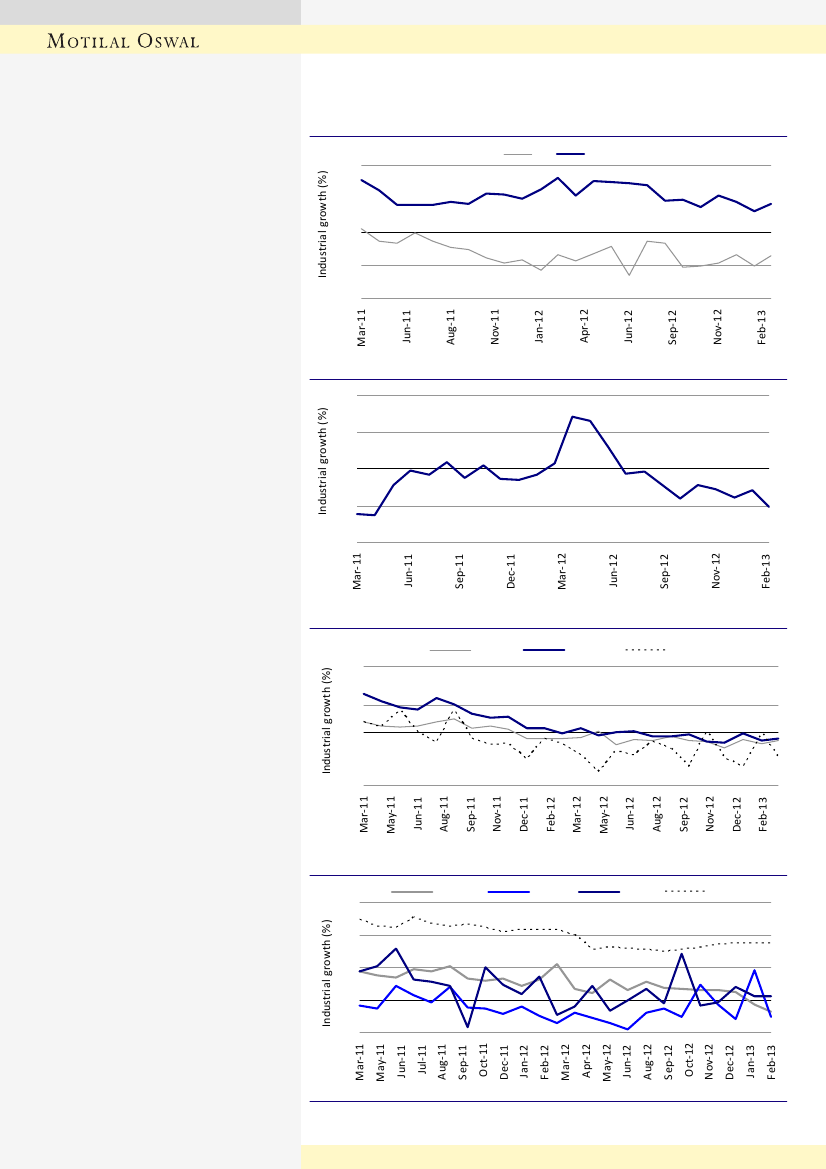The image size is (826, 1169).
Task: Select bright blue legend line in bottom chart
Action: pos(508,890)
